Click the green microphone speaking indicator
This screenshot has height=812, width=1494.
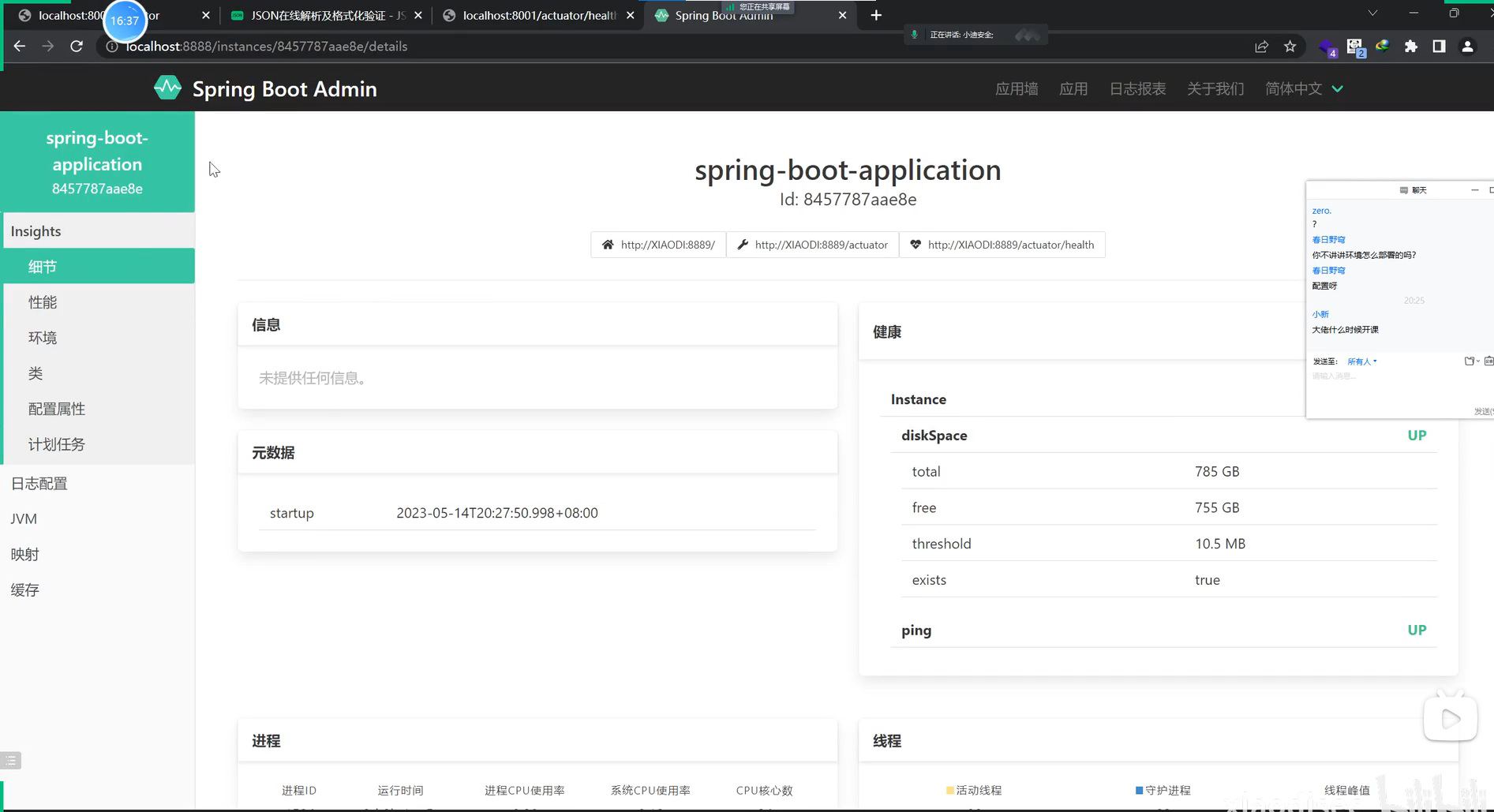tap(914, 35)
